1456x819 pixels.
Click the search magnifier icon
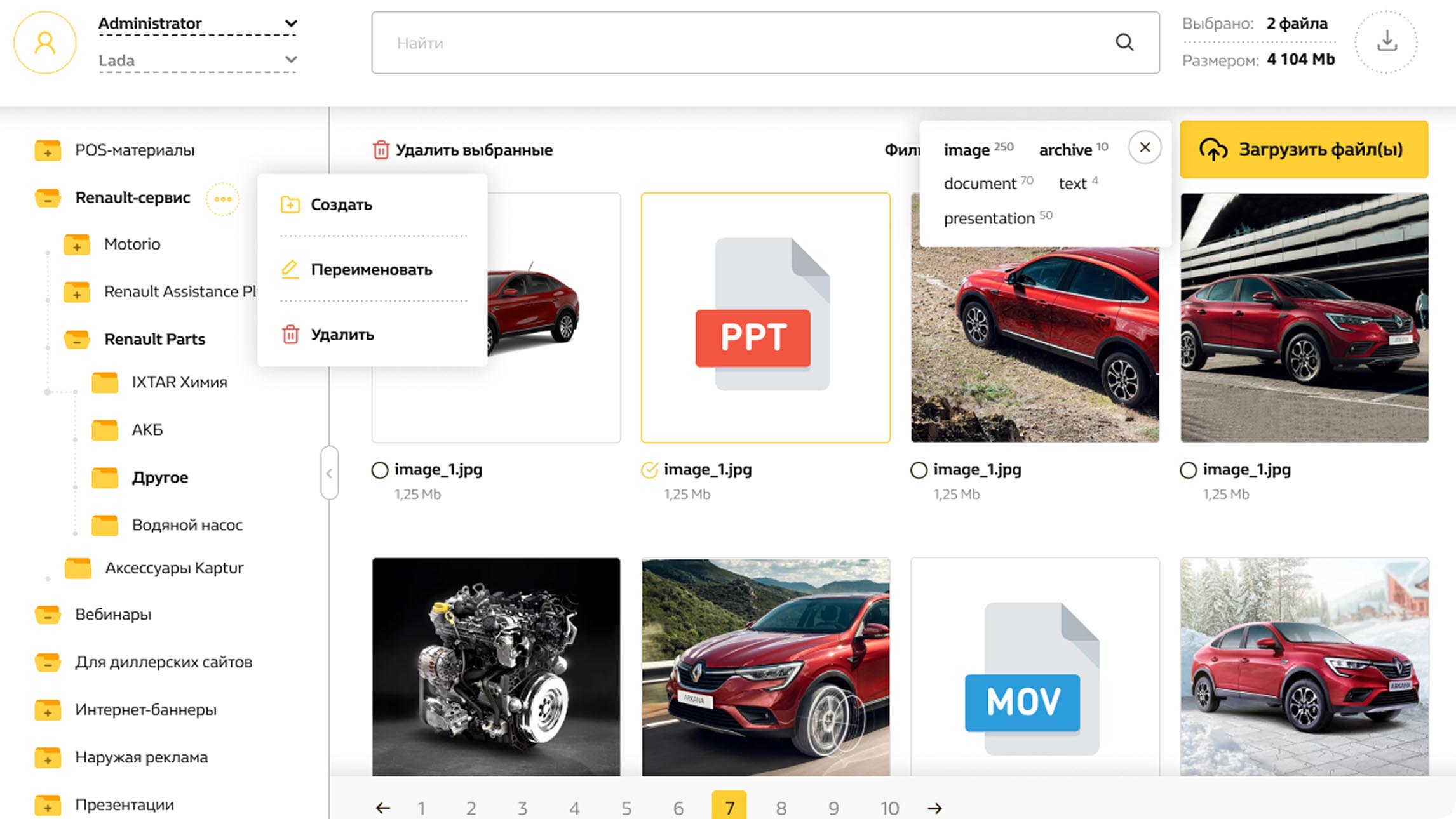point(1124,43)
